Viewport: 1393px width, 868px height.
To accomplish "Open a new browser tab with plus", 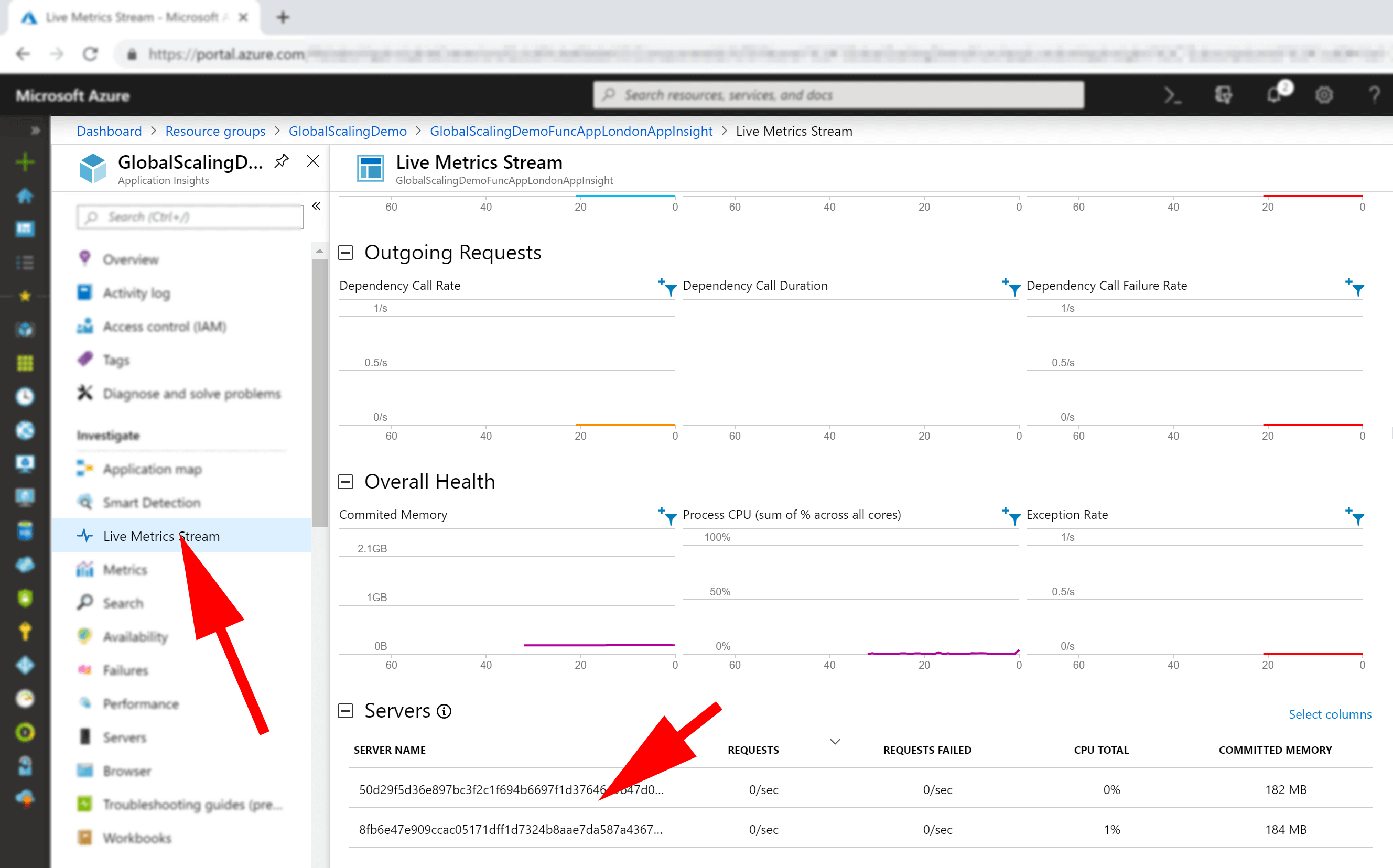I will click(283, 18).
